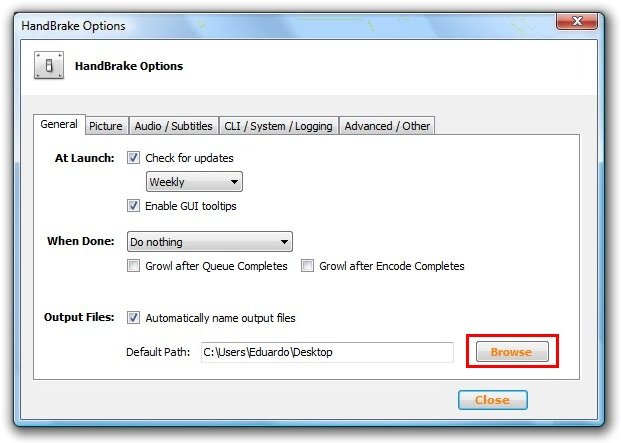Click the Browse button for default path
The image size is (621, 443).
coord(512,352)
